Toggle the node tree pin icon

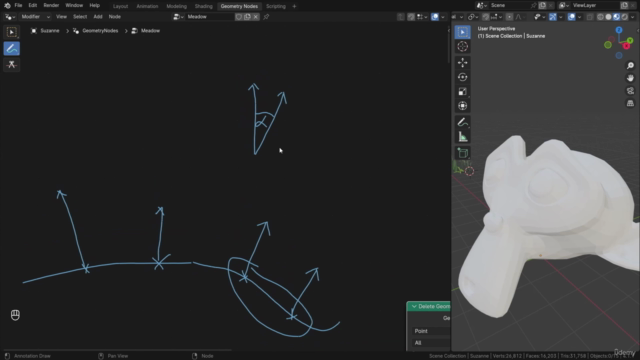click(x=266, y=17)
